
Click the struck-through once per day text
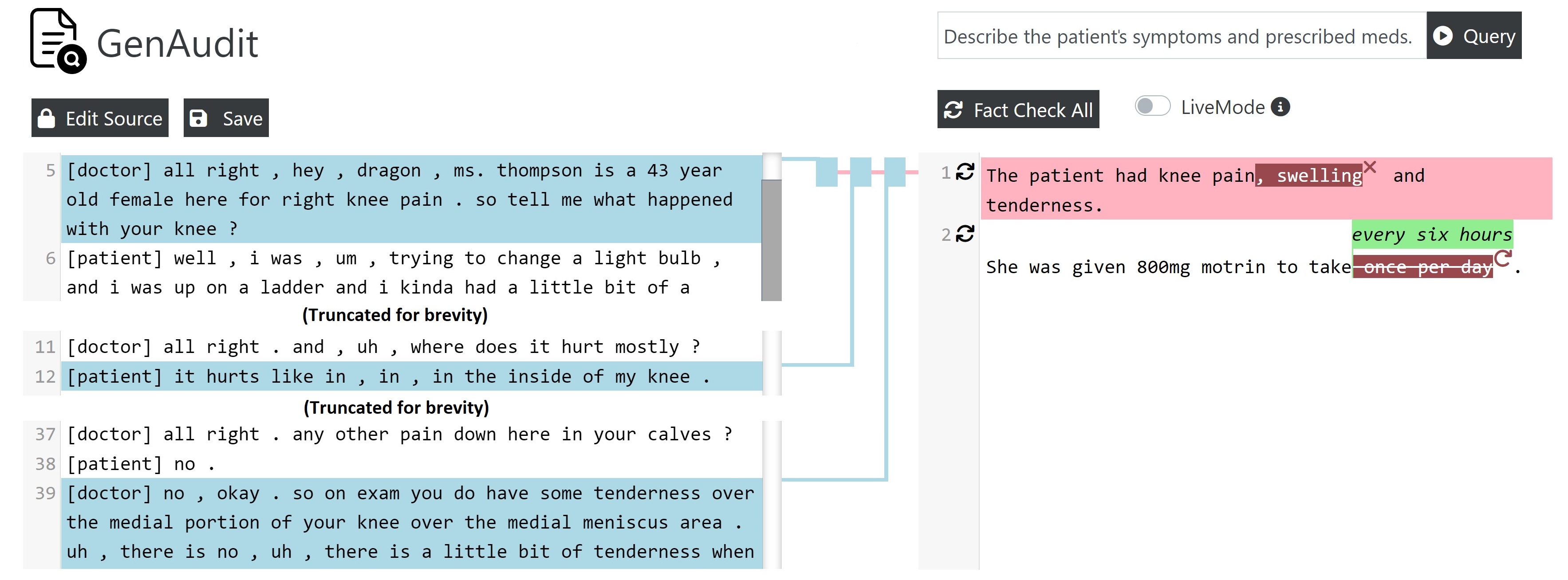coord(1422,267)
